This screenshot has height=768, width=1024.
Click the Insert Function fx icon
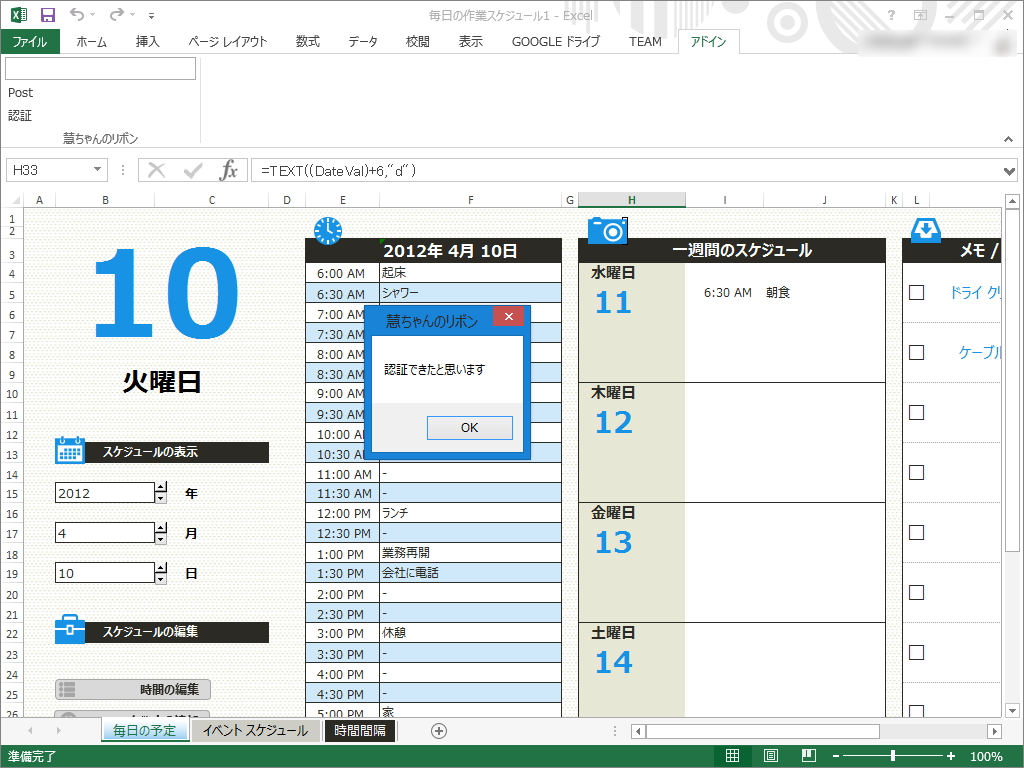pyautogui.click(x=229, y=170)
